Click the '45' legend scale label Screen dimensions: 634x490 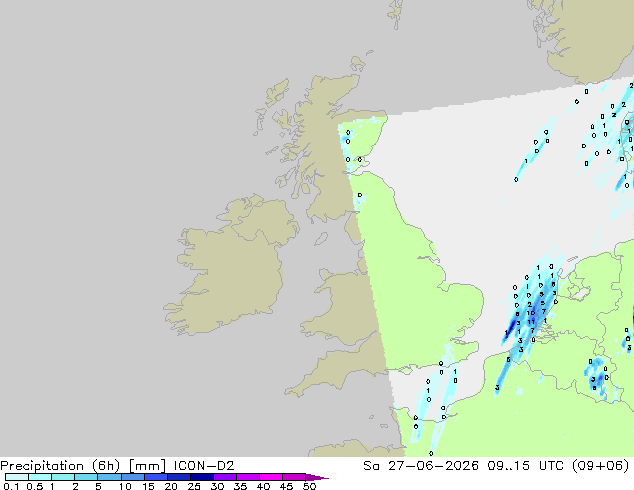click(x=286, y=486)
